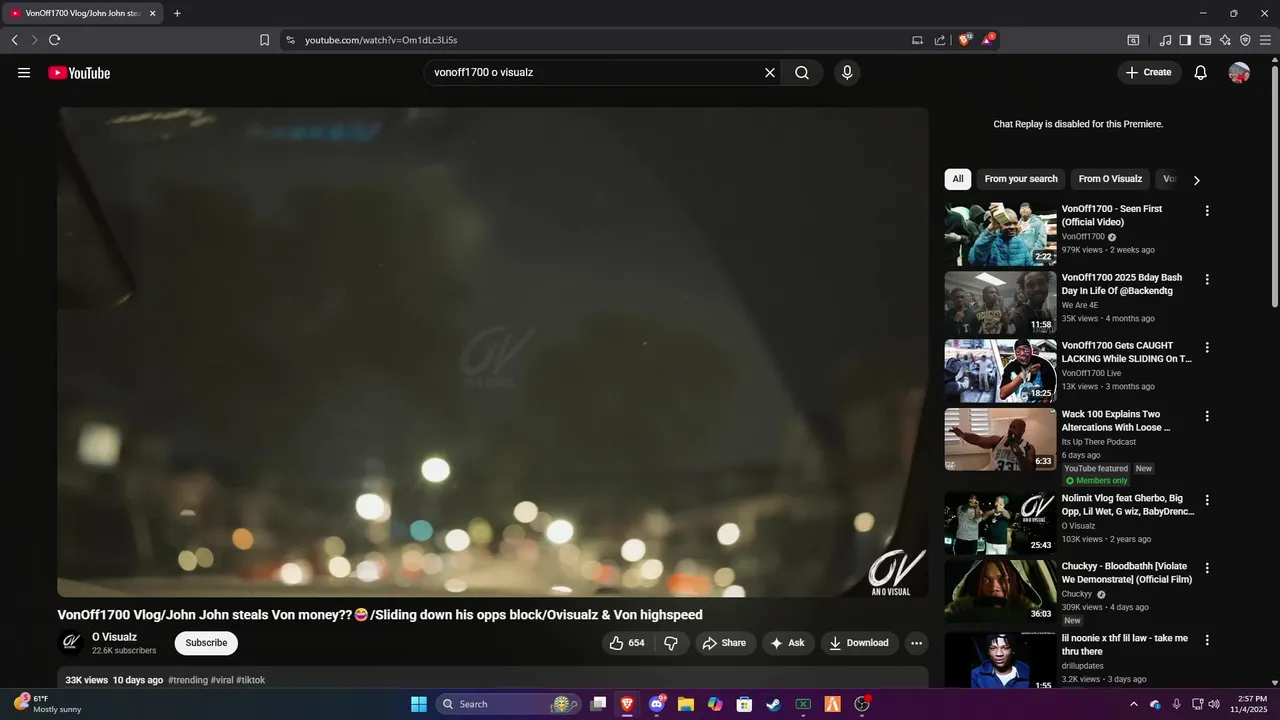This screenshot has width=1280, height=720.
Task: Open the O Visualz channel avatar
Action: tap(71, 643)
